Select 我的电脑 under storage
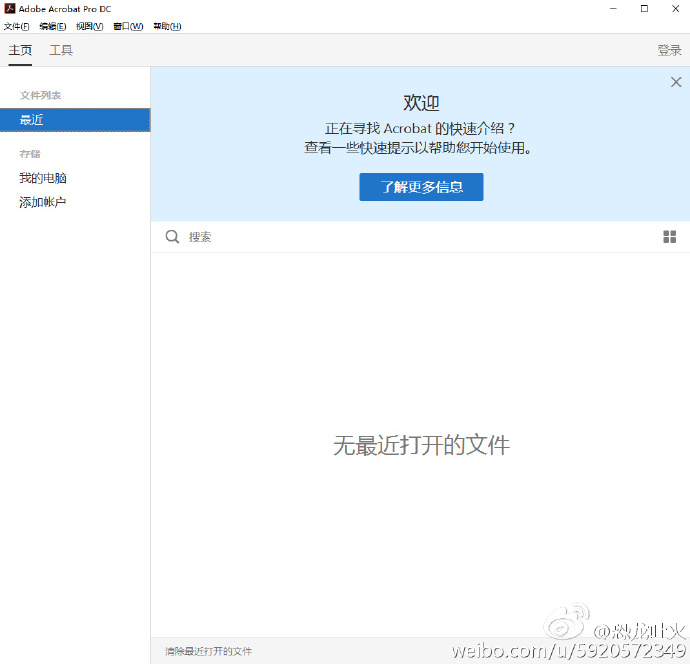Screen dimensions: 690x664 tap(43, 178)
